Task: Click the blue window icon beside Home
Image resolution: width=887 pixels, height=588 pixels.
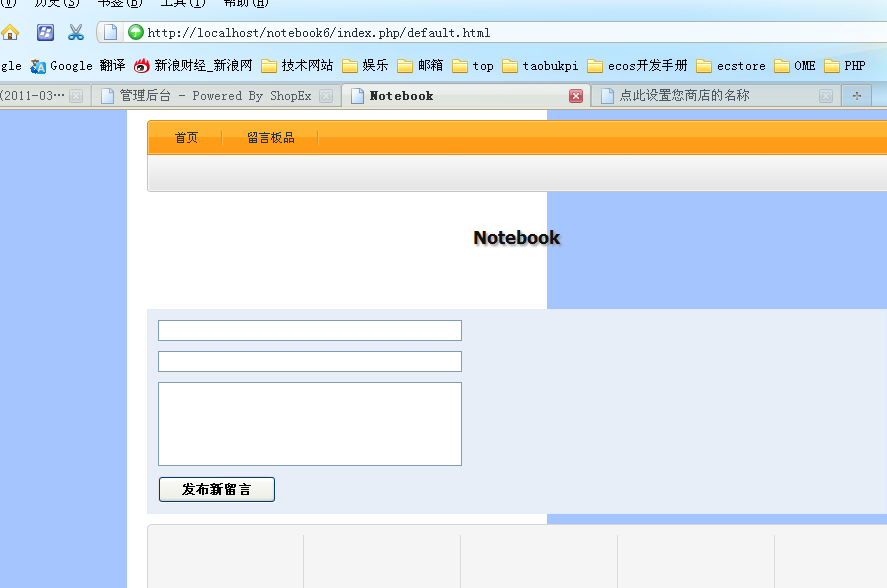Action: click(45, 32)
